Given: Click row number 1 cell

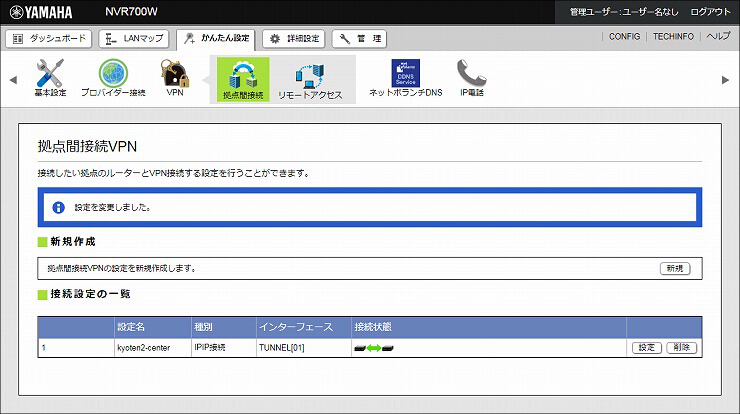Looking at the screenshot, I should tap(76, 348).
